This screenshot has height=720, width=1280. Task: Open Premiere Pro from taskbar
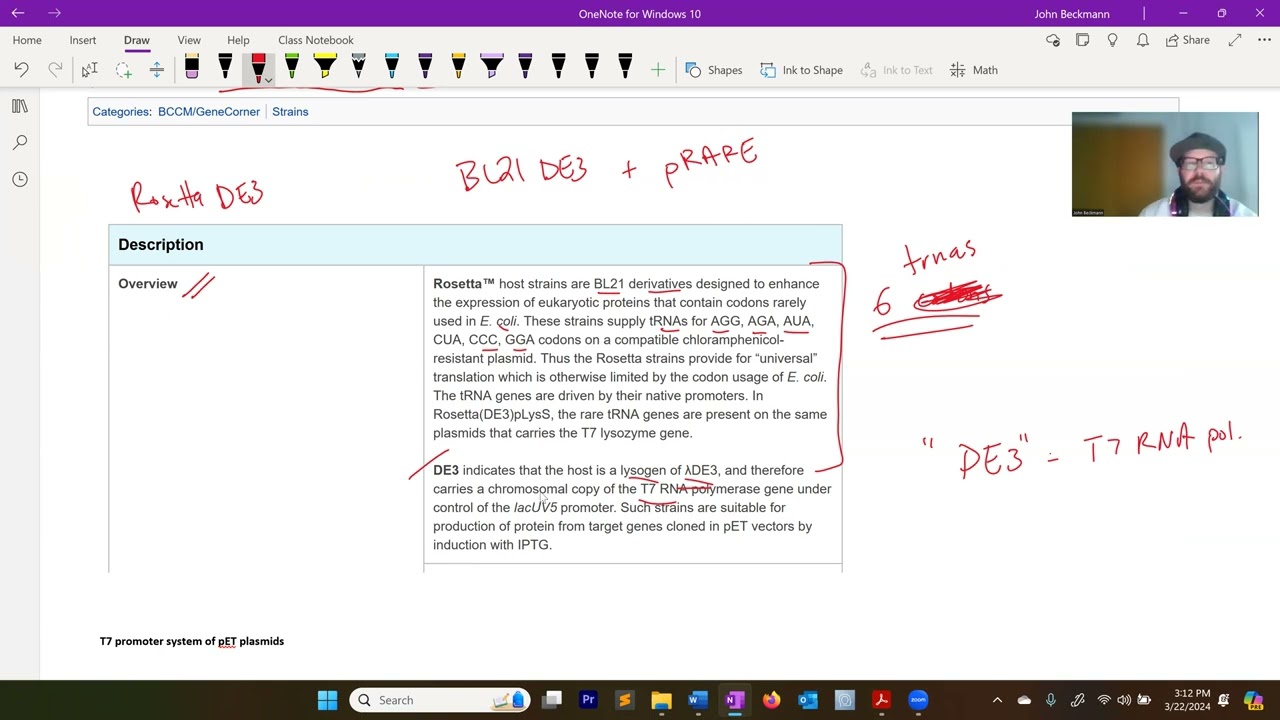(x=588, y=700)
